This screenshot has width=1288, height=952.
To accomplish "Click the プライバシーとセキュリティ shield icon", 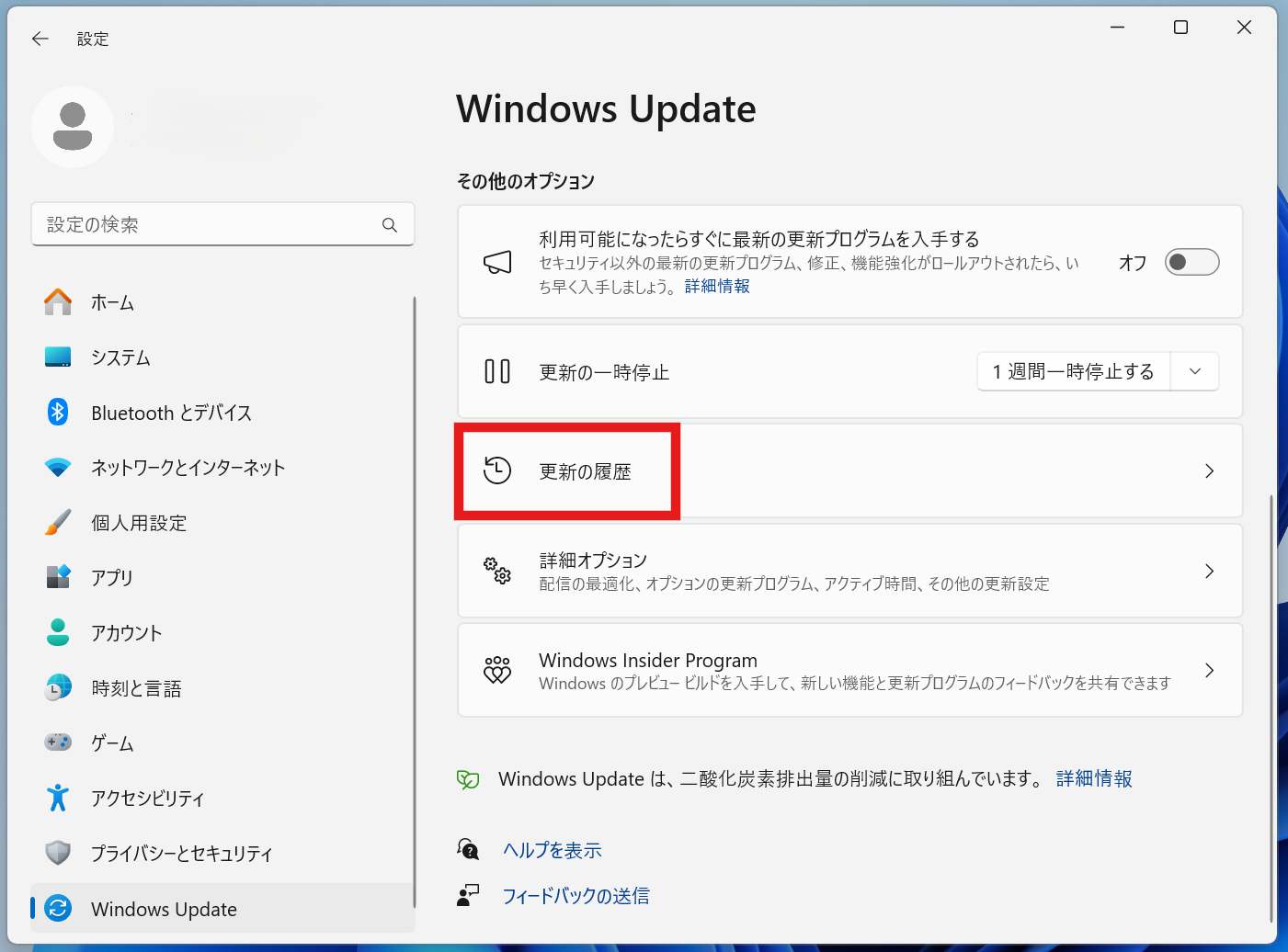I will click(x=58, y=853).
